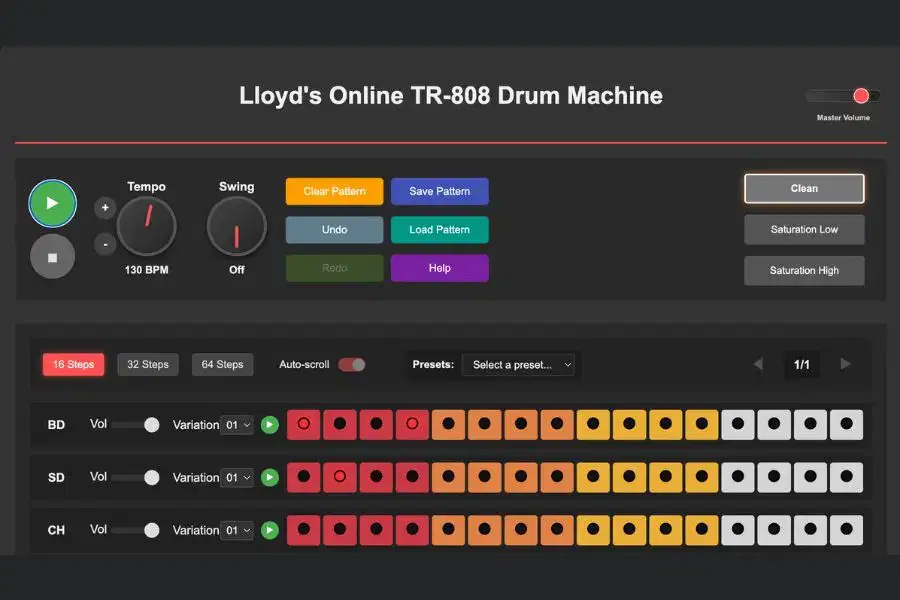Toggle the Auto-scroll switch

coord(351,365)
